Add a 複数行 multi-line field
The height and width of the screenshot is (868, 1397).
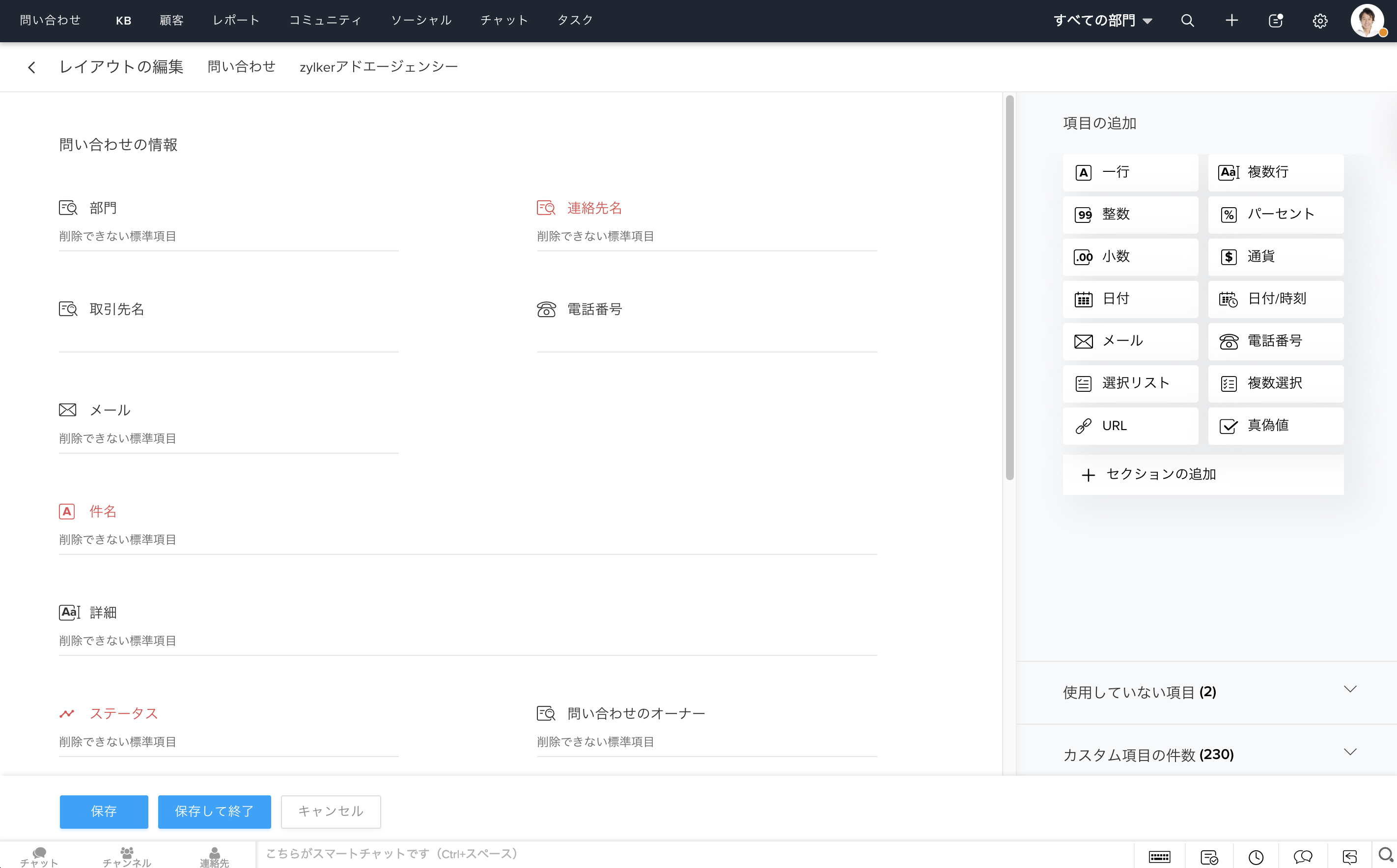(1276, 172)
